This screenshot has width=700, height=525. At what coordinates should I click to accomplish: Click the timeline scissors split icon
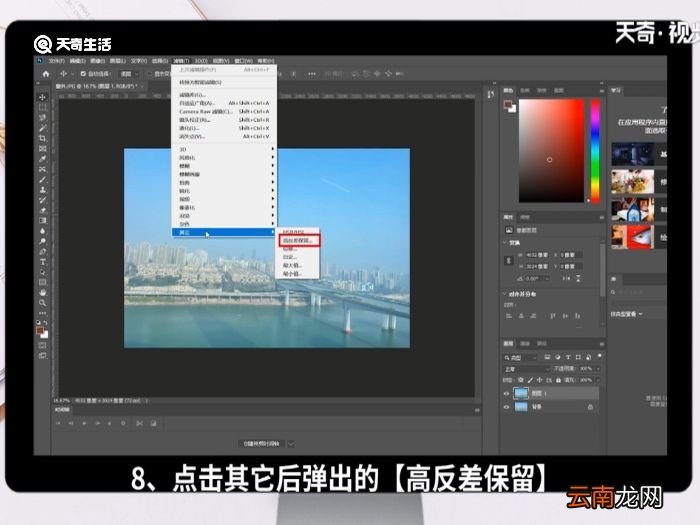coord(139,423)
